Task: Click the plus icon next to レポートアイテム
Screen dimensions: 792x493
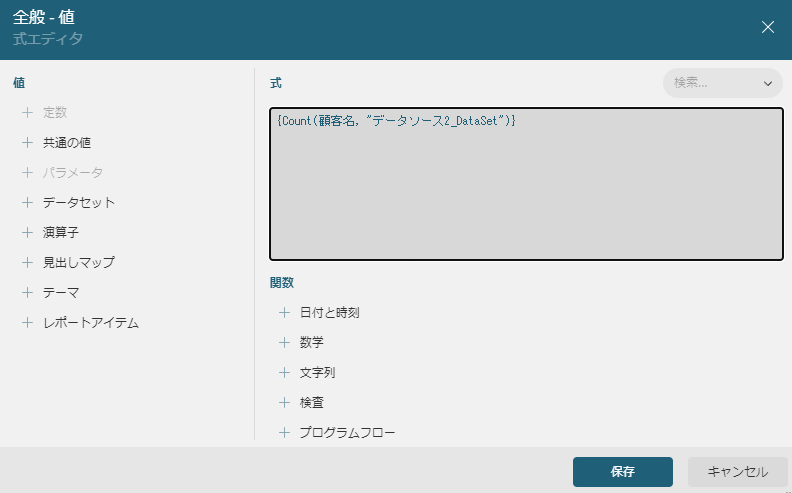Action: pos(27,323)
